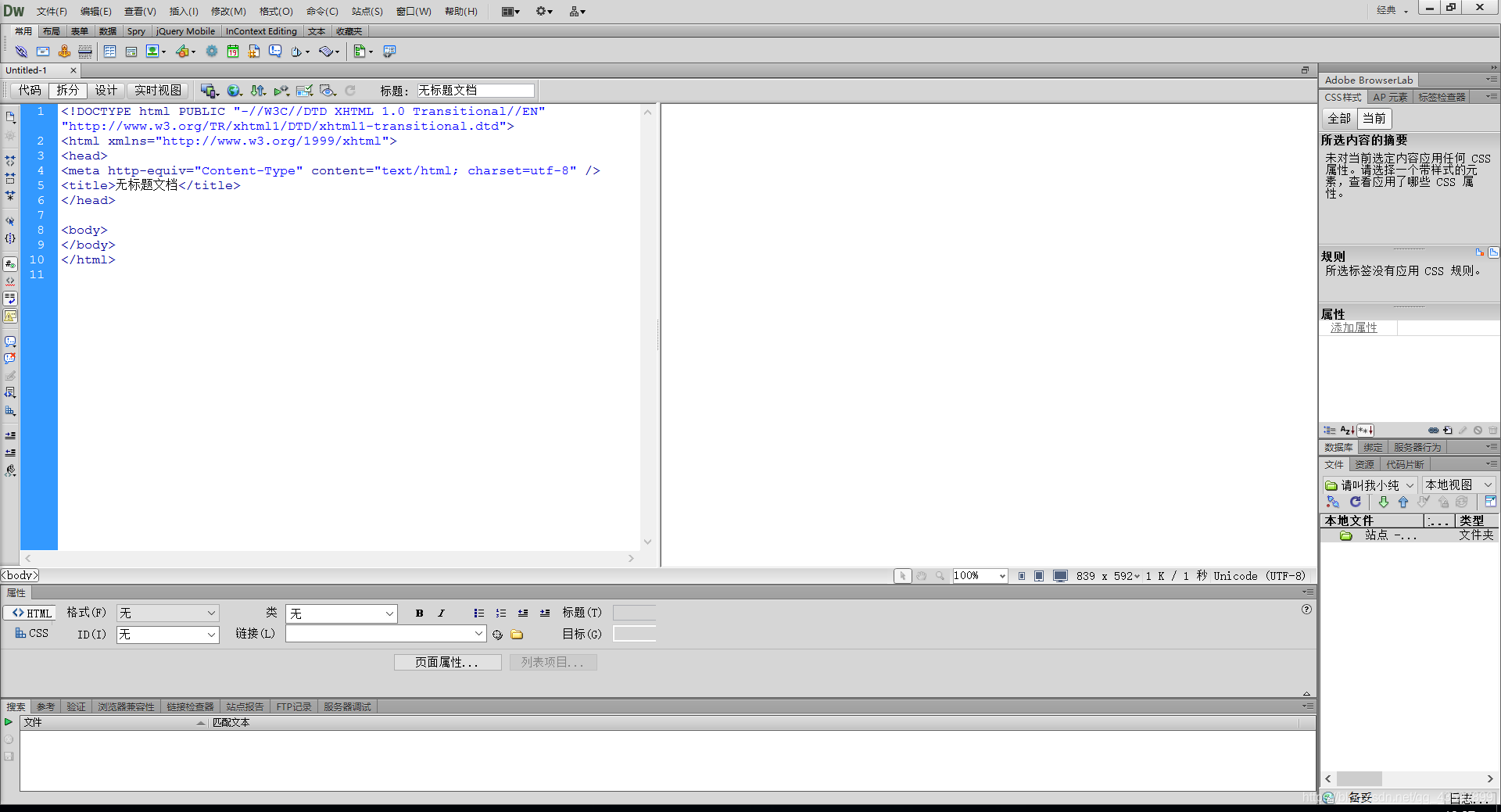Open the Class dropdown in Properties
This screenshot has height=812, width=1501.
click(389, 614)
